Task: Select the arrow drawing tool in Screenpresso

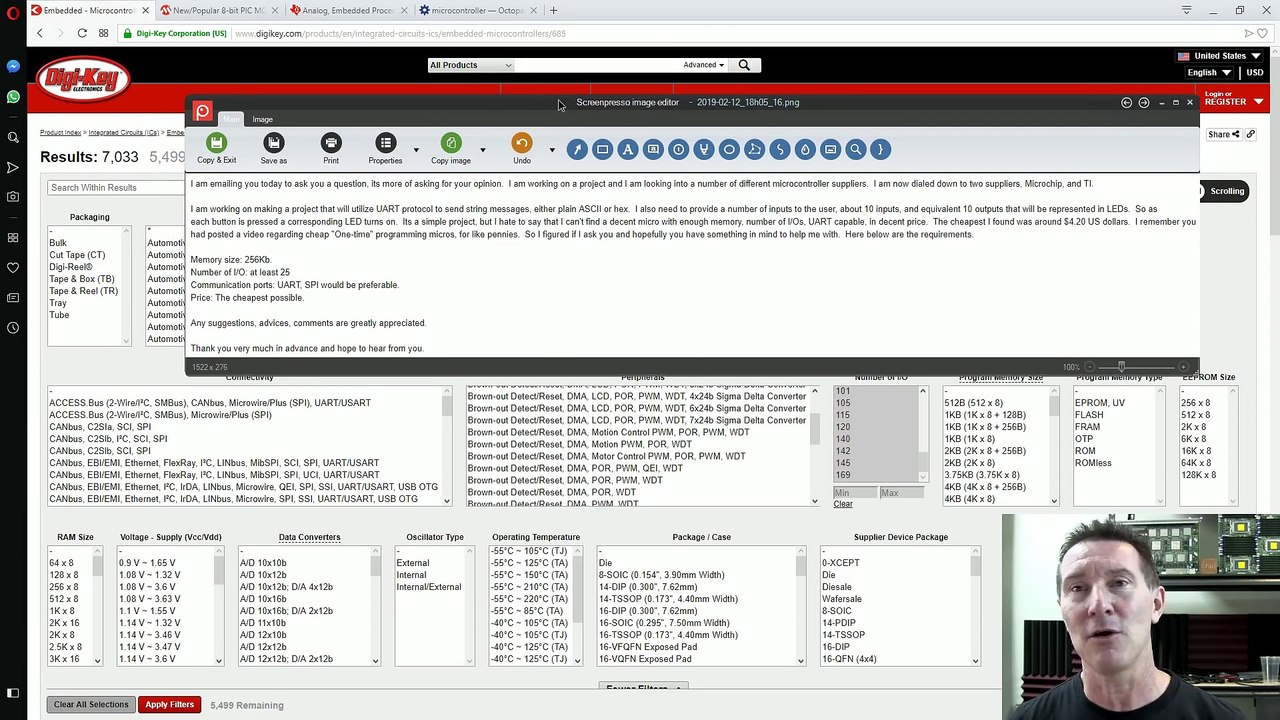Action: point(577,149)
